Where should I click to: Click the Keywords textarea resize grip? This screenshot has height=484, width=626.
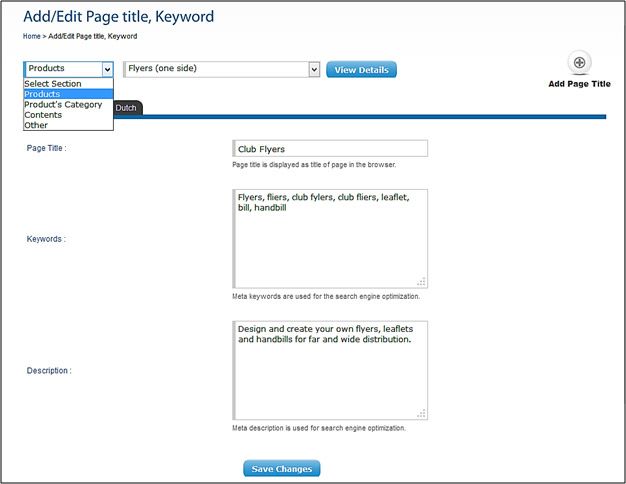coord(421,282)
